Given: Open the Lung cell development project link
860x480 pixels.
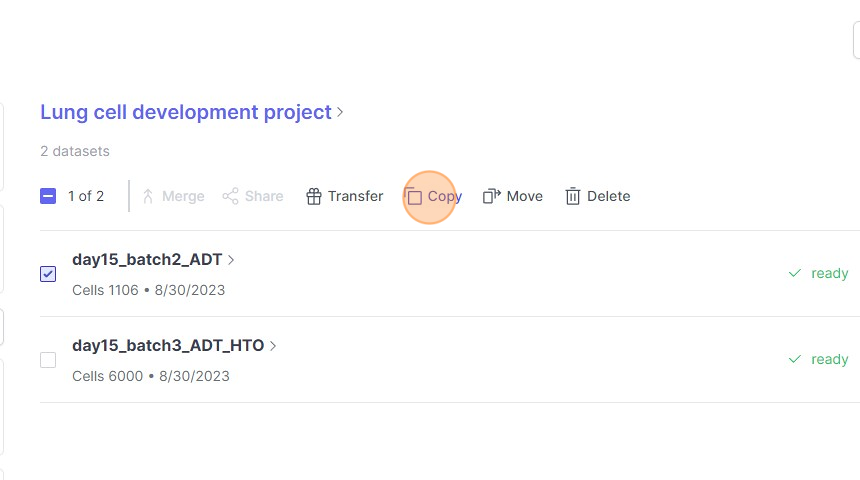Looking at the screenshot, I should point(185,112).
